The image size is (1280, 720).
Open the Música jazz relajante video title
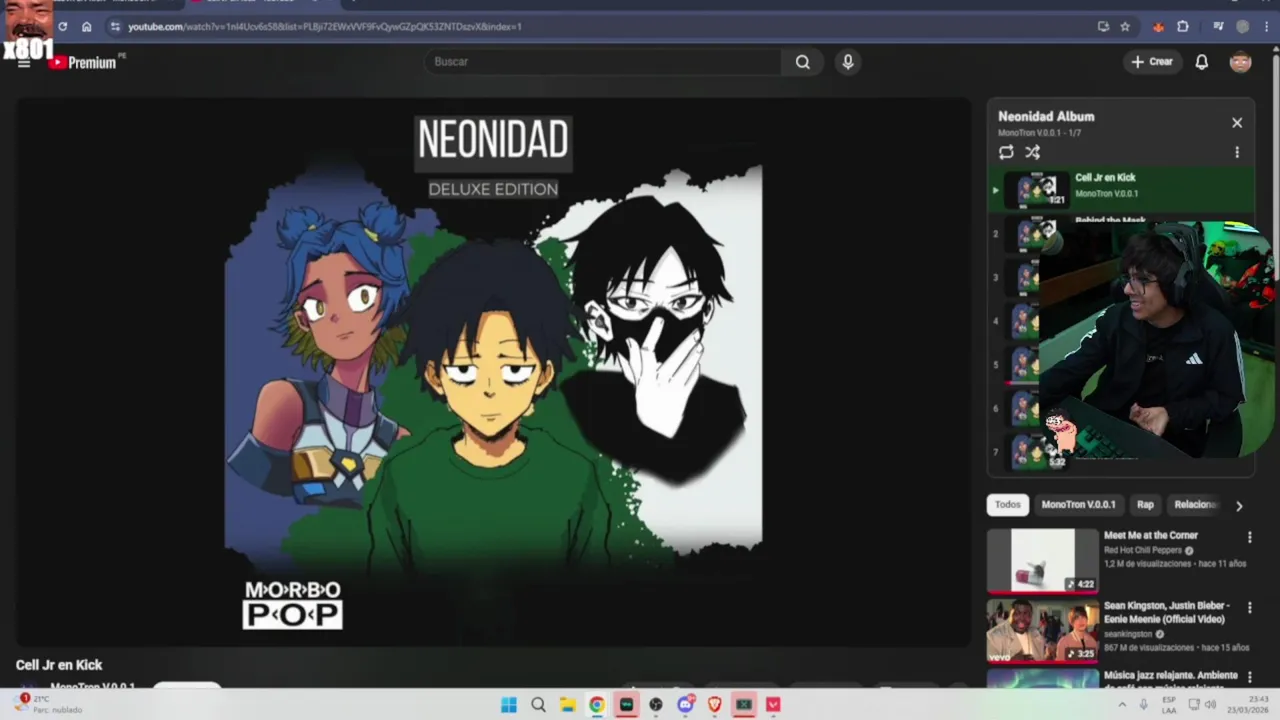pyautogui.click(x=1170, y=682)
